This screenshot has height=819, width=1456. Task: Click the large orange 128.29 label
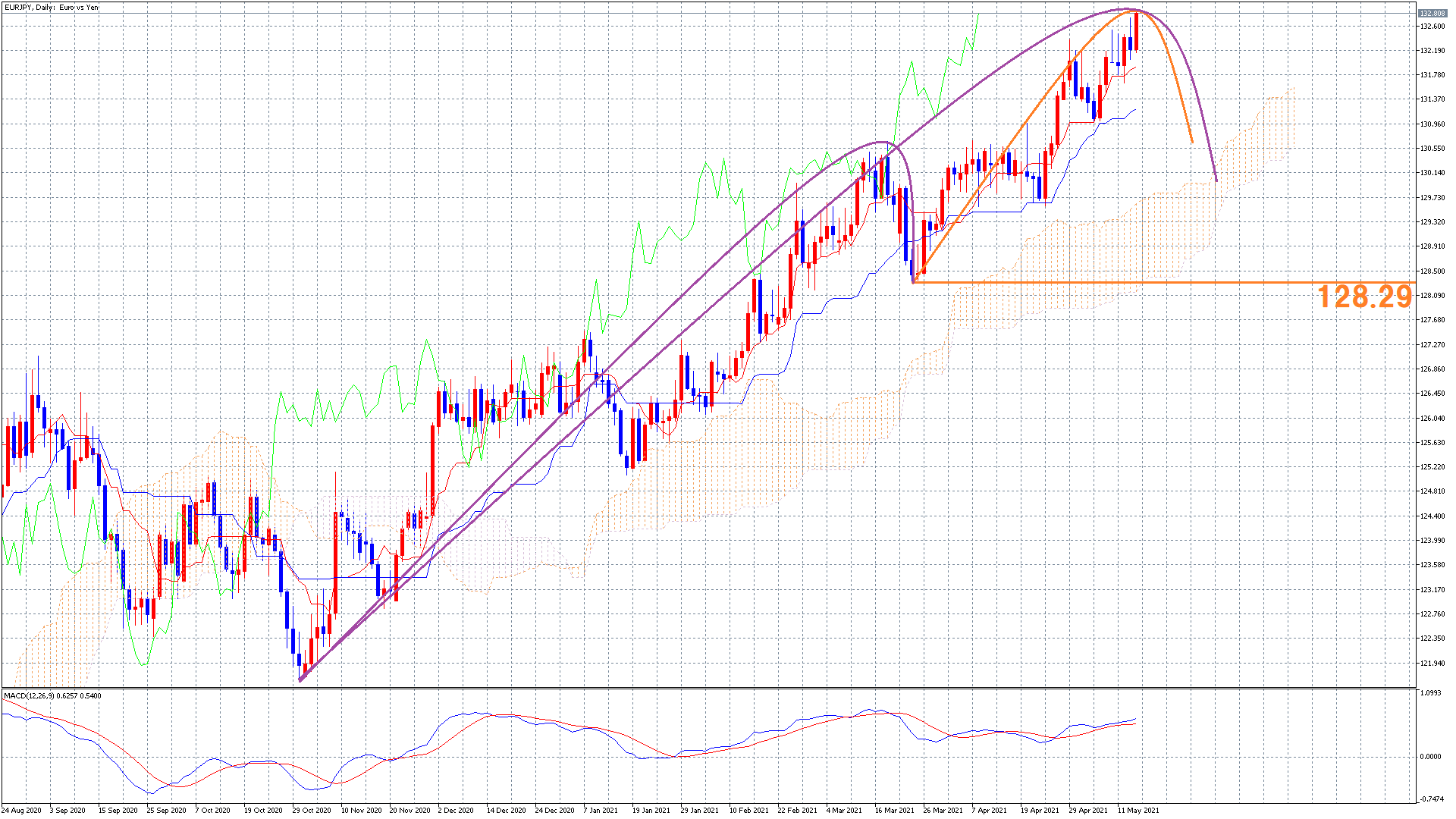pyautogui.click(x=1364, y=297)
